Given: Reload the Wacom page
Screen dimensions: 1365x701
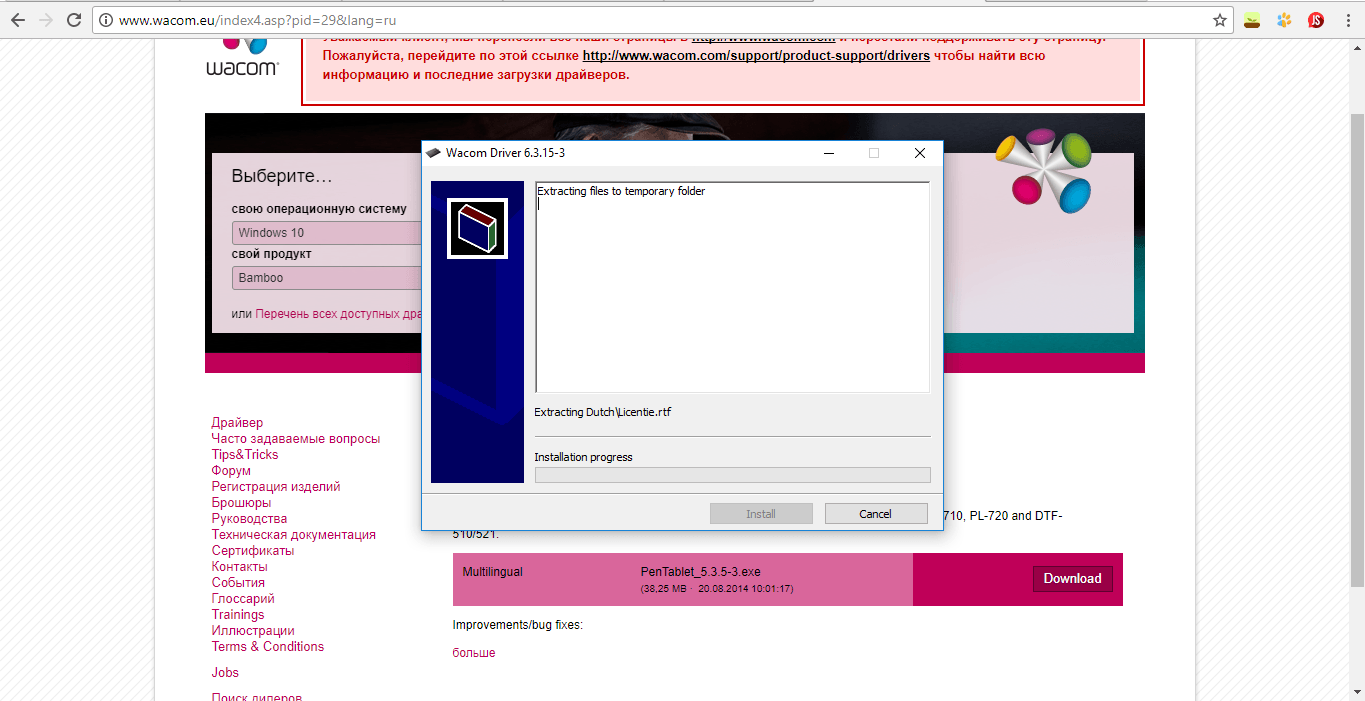Looking at the screenshot, I should 74,19.
